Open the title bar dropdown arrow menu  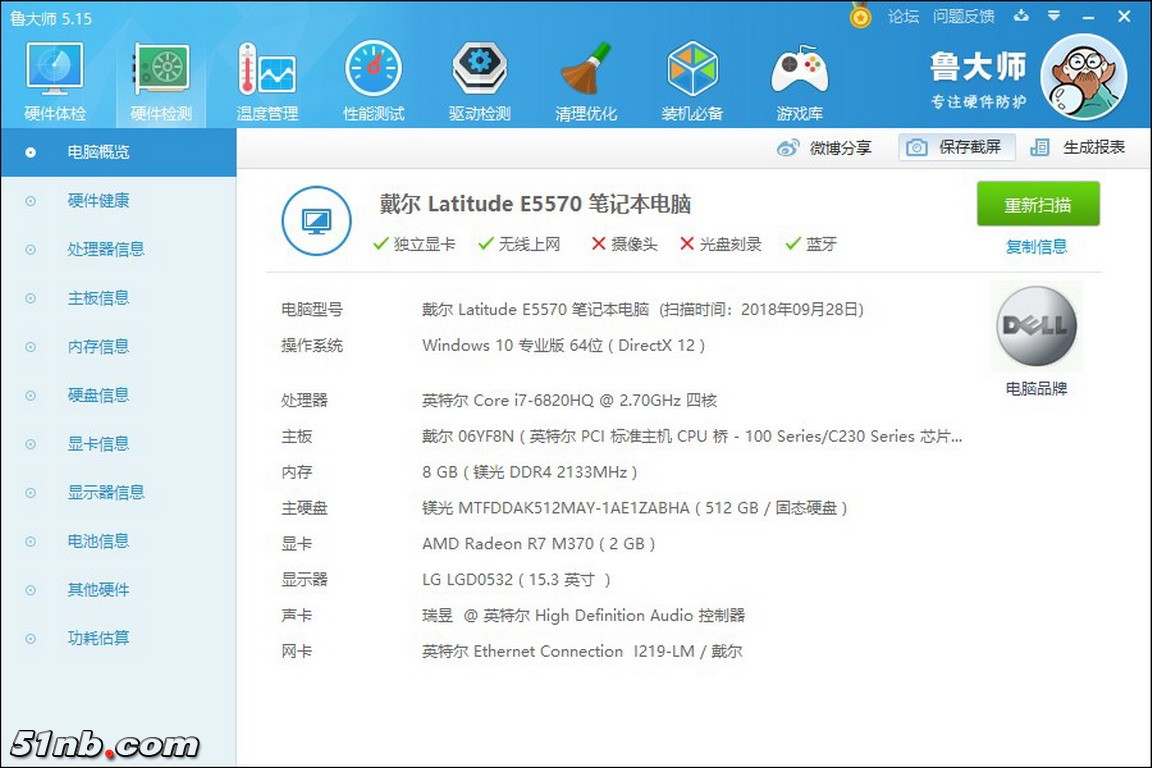pos(1054,16)
